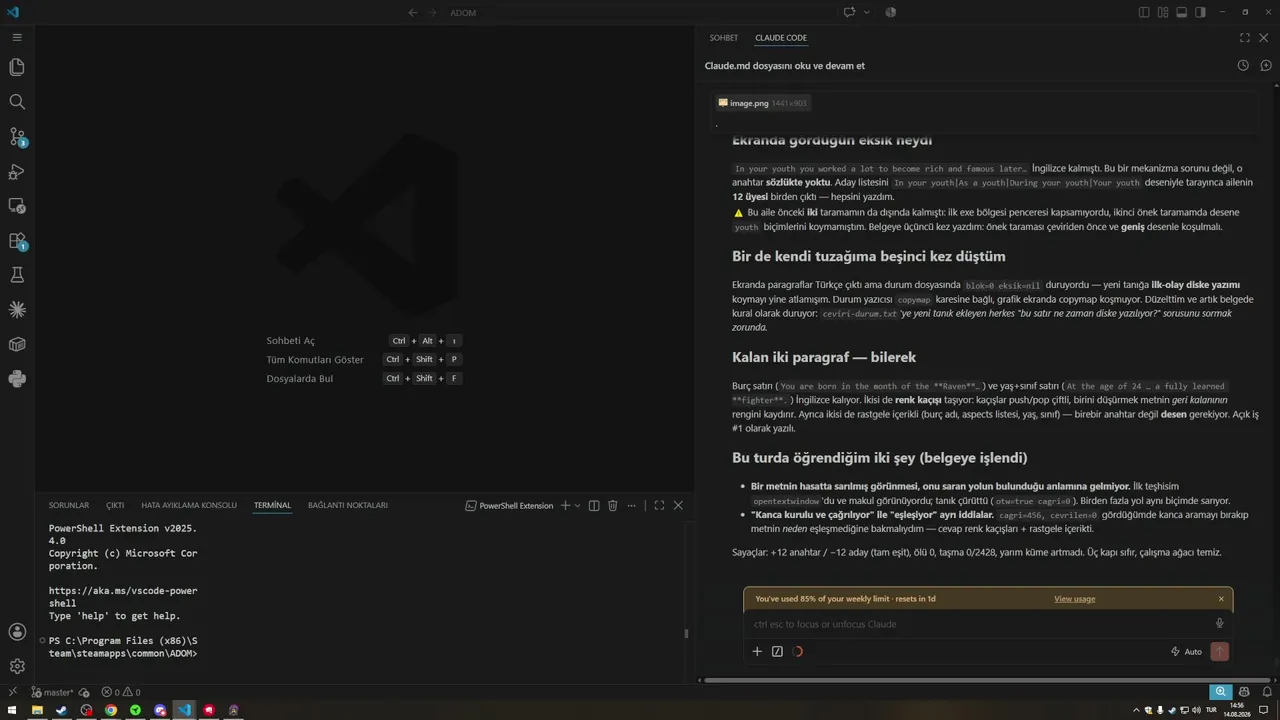Switch to the ÇIKTI panel tab
1280x720 pixels.
[x=115, y=506]
